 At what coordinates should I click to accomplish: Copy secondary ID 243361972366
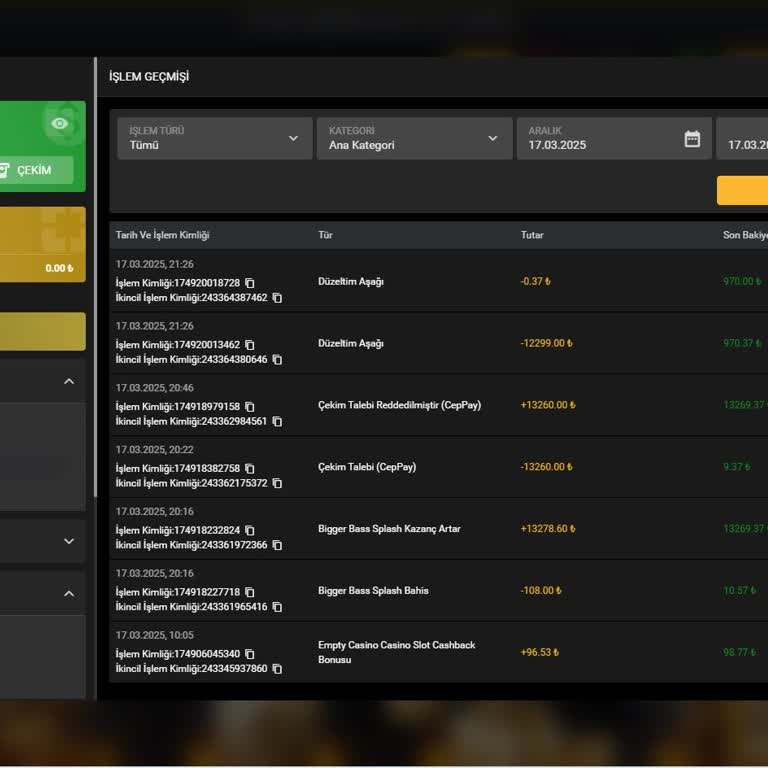click(x=277, y=546)
